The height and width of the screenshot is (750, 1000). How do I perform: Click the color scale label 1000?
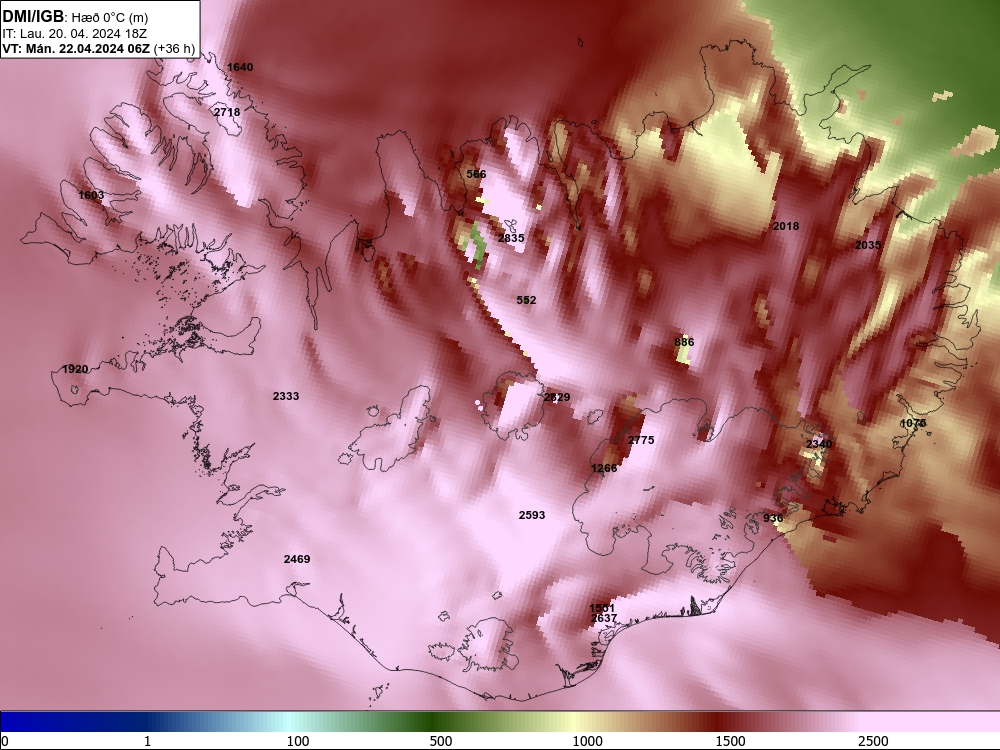(x=587, y=741)
